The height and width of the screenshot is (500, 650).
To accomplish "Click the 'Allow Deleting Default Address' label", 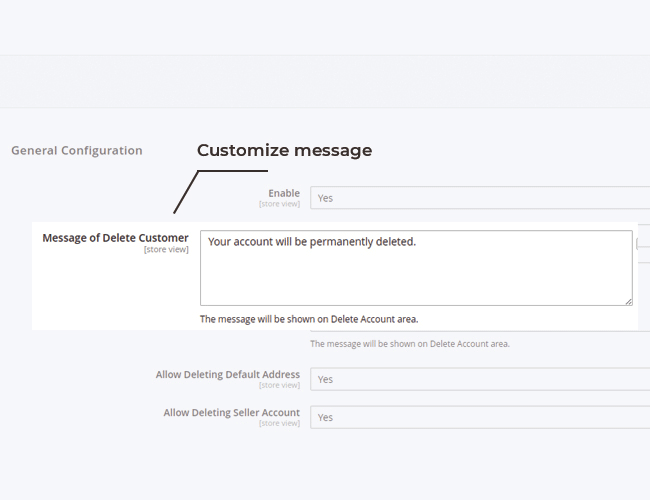I will [x=227, y=375].
